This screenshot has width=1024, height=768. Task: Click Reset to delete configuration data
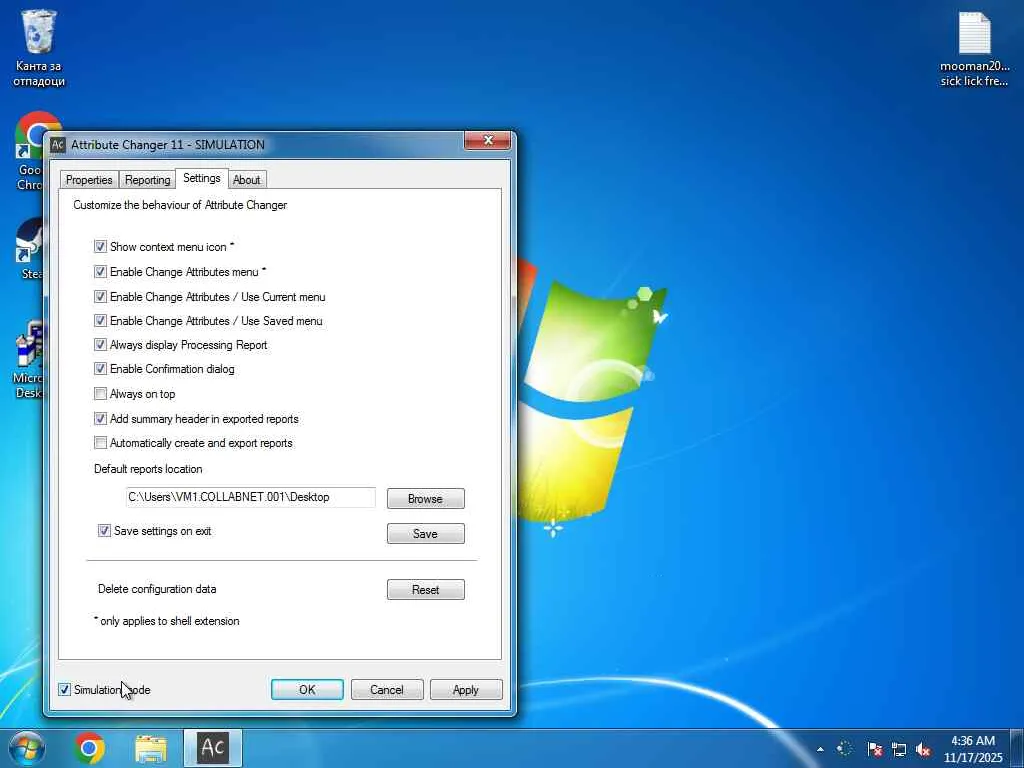click(x=426, y=590)
